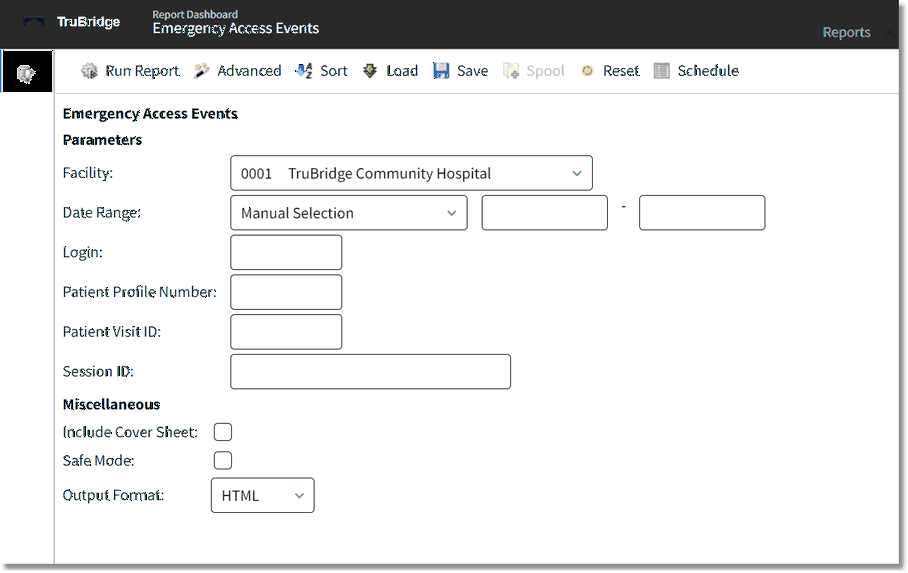Click the Schedule list icon

[x=661, y=71]
